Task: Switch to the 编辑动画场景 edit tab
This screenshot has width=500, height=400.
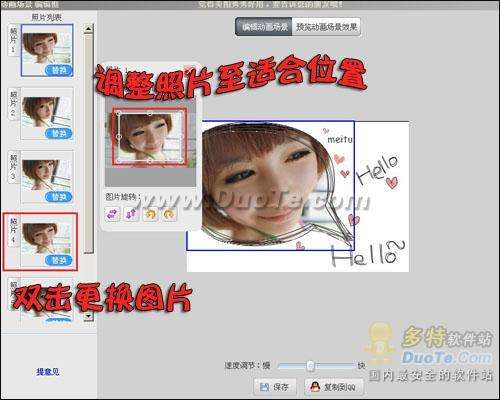Action: [x=264, y=27]
